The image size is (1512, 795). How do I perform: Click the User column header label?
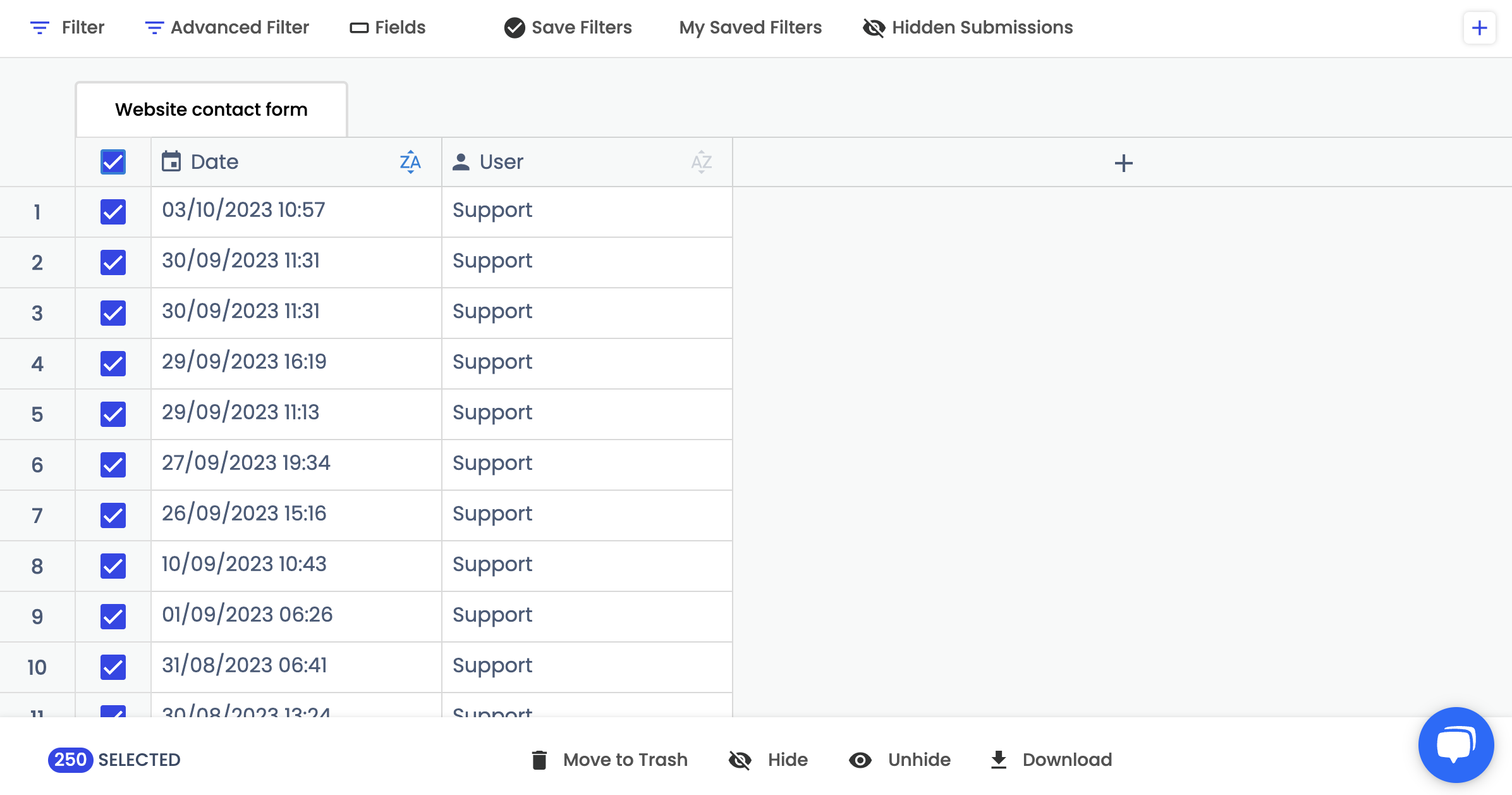click(x=501, y=162)
